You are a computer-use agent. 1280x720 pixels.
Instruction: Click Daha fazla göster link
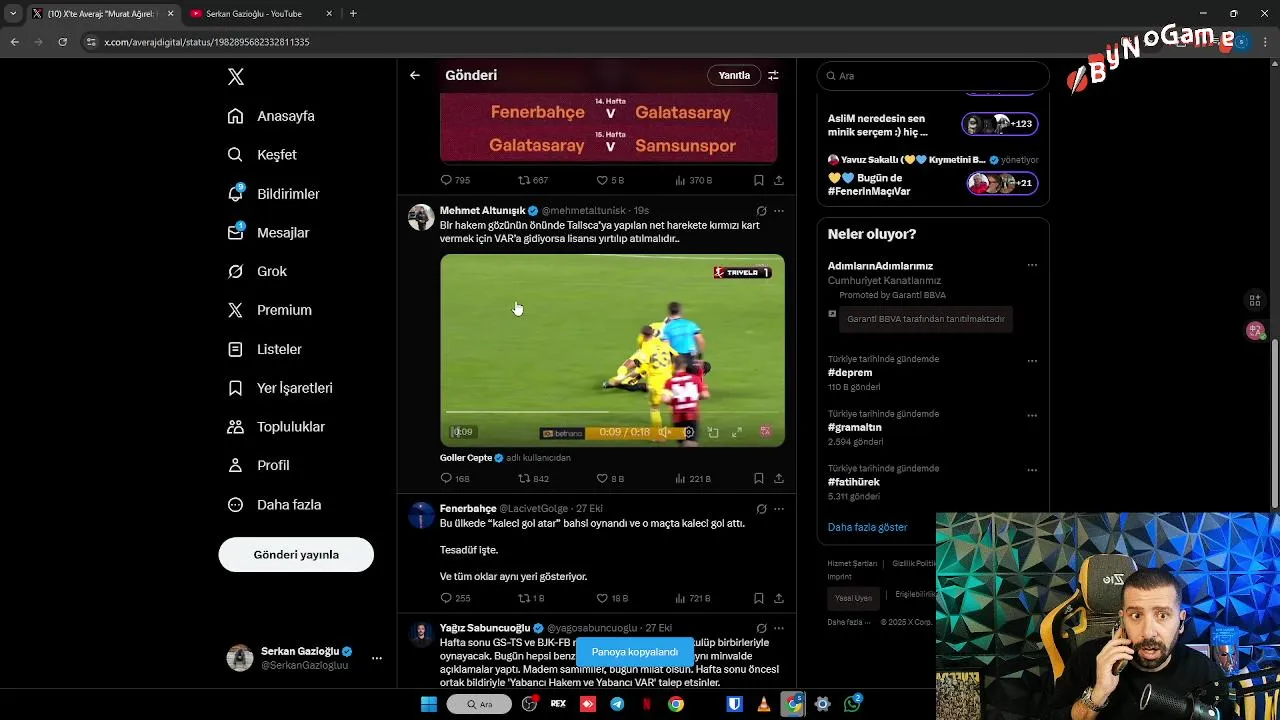(x=867, y=527)
